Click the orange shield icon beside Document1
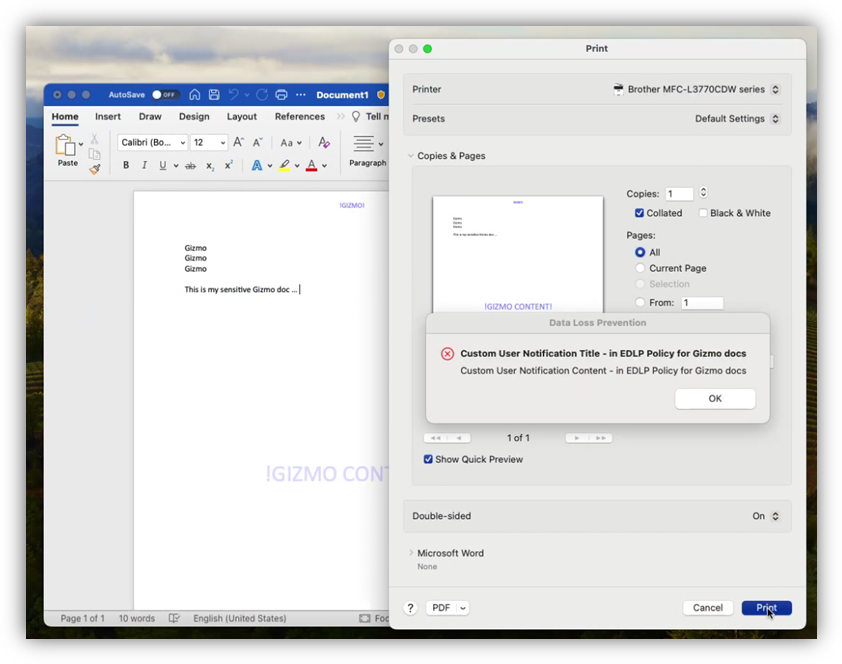 (x=381, y=94)
